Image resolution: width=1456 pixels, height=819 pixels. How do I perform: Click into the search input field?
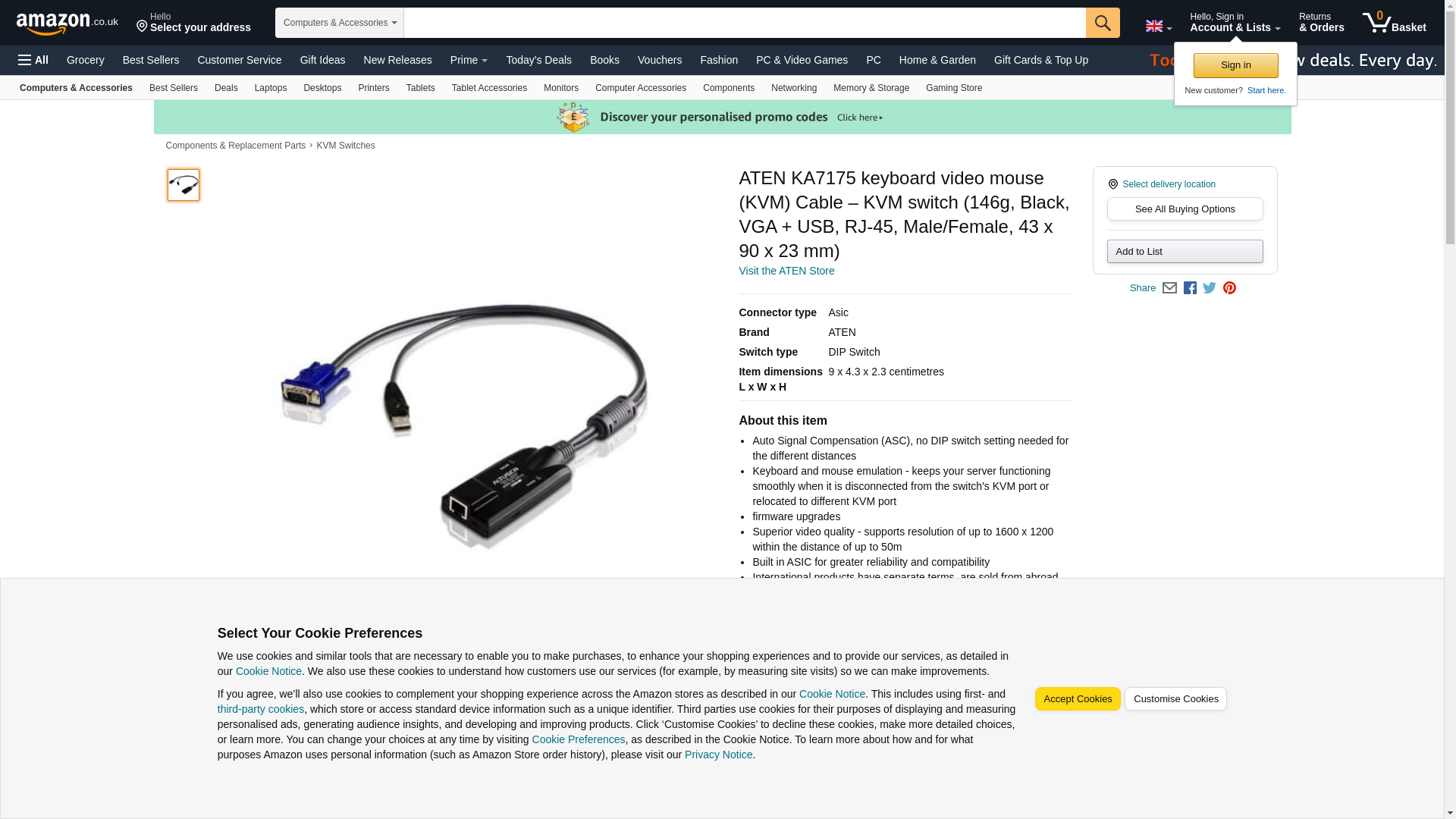[x=745, y=23]
